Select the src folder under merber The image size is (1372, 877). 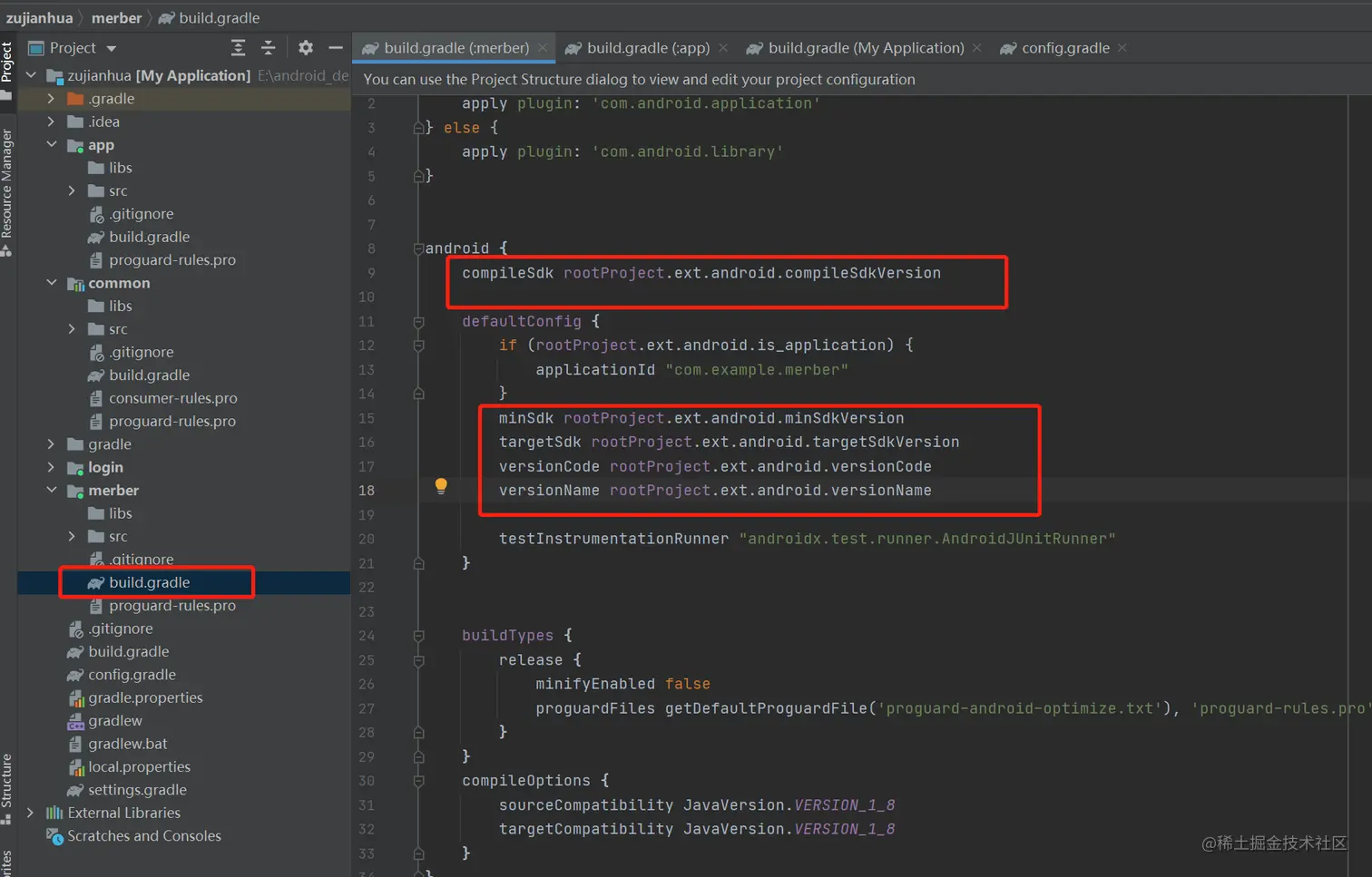click(x=118, y=537)
